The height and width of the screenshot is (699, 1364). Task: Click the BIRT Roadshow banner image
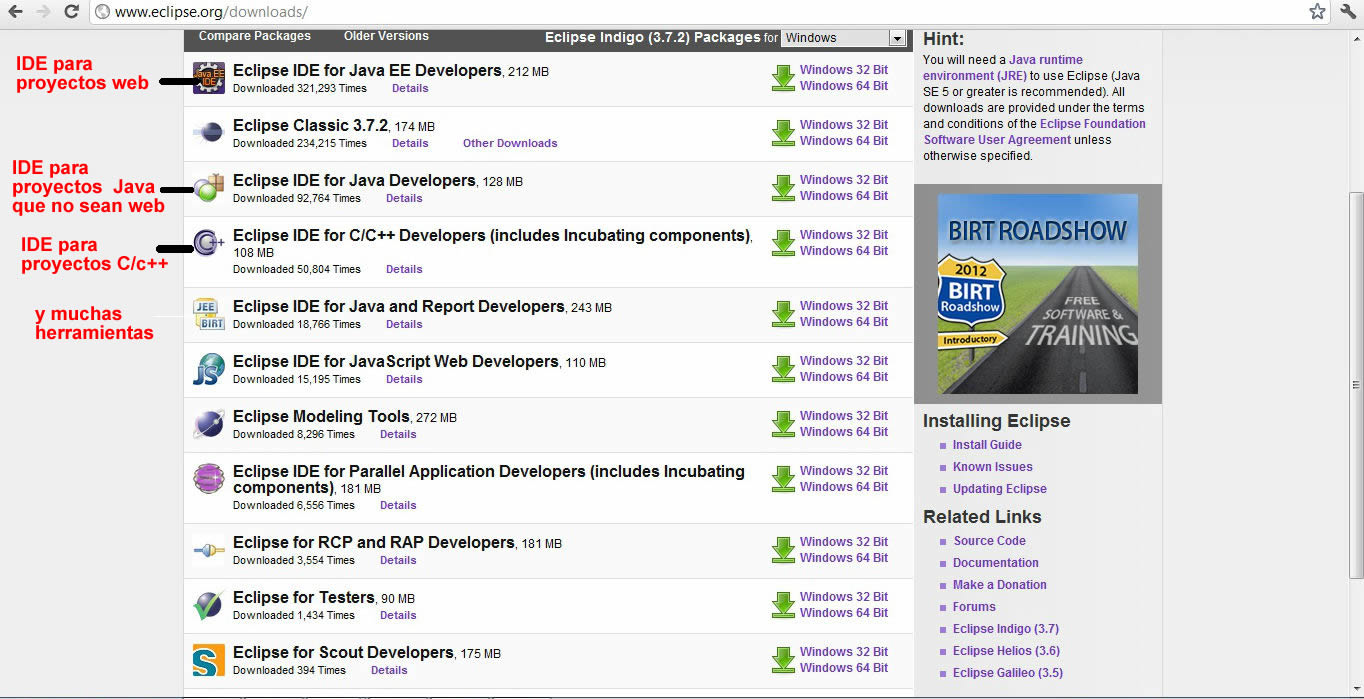[1038, 294]
